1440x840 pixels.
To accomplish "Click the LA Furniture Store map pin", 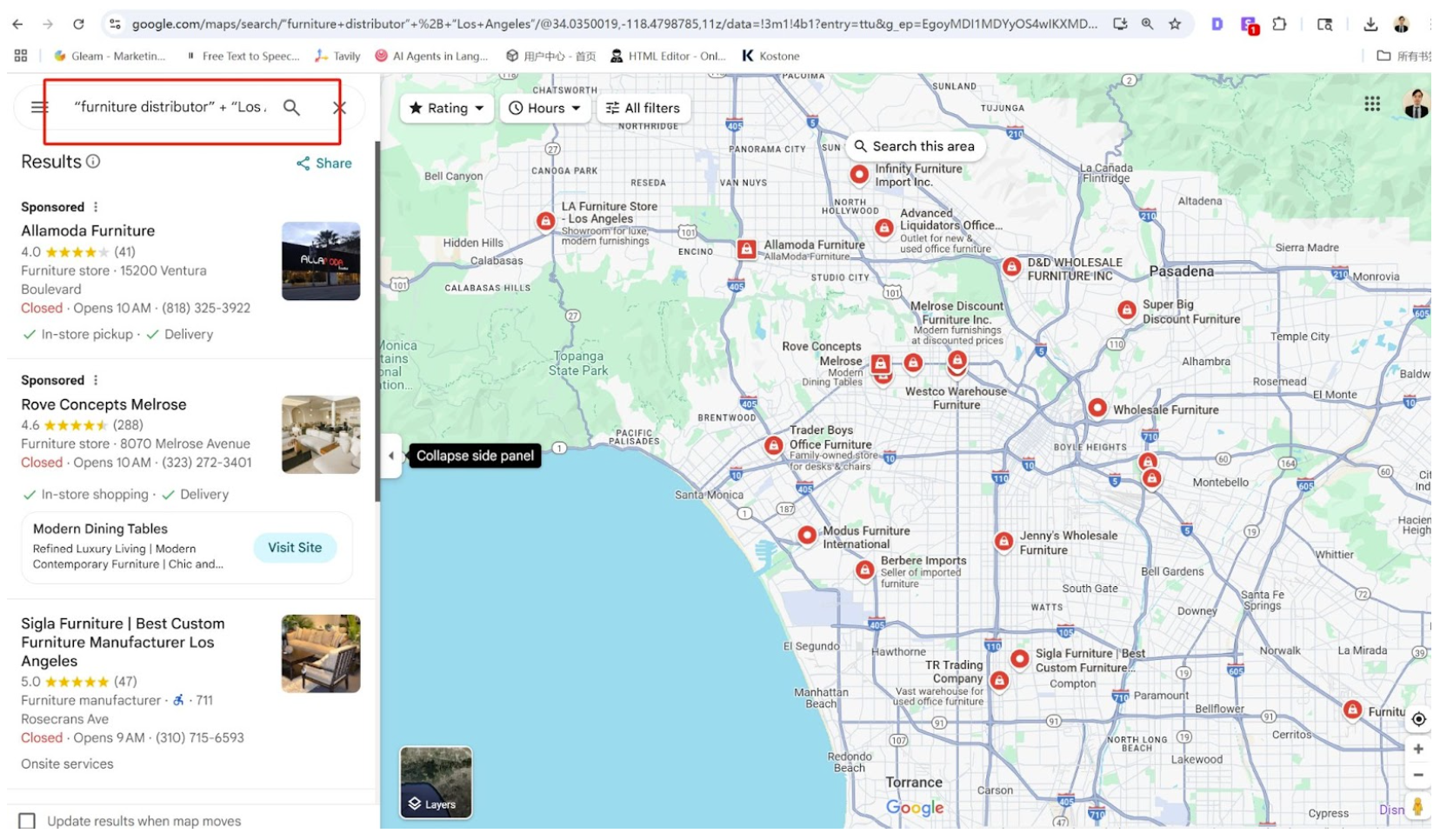I will [x=545, y=222].
